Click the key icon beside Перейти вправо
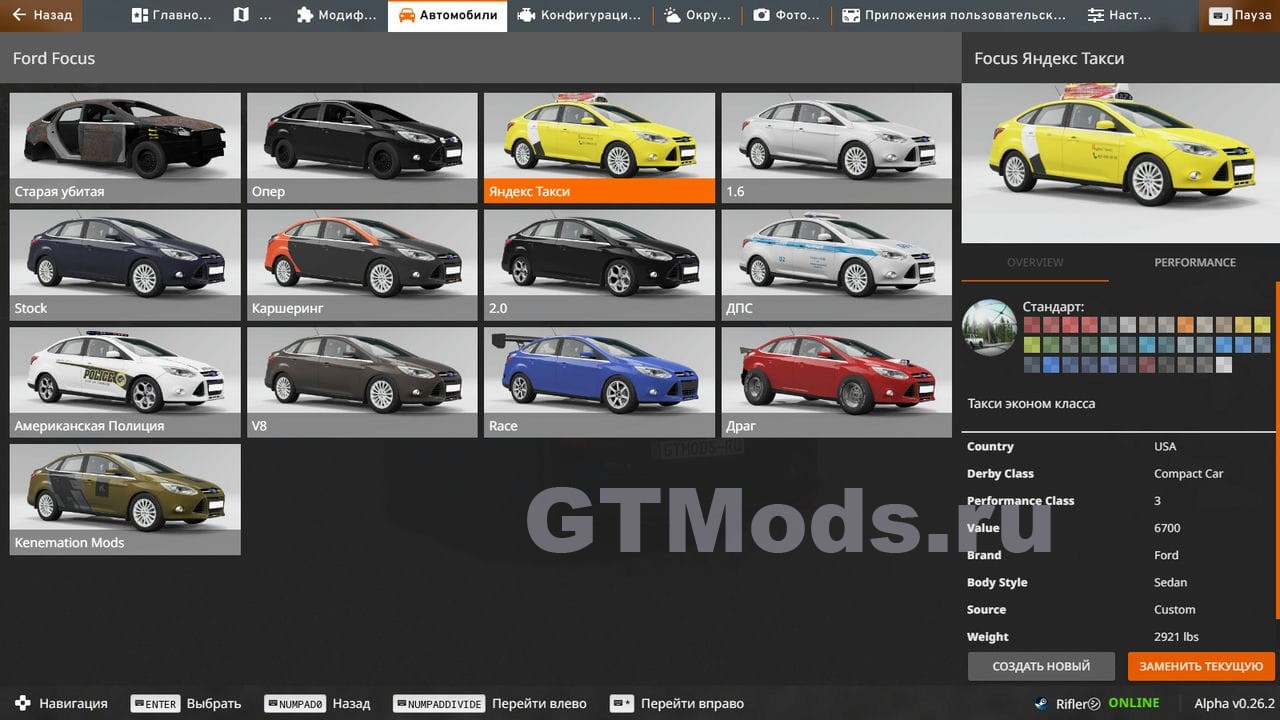1280x720 pixels. coord(622,703)
